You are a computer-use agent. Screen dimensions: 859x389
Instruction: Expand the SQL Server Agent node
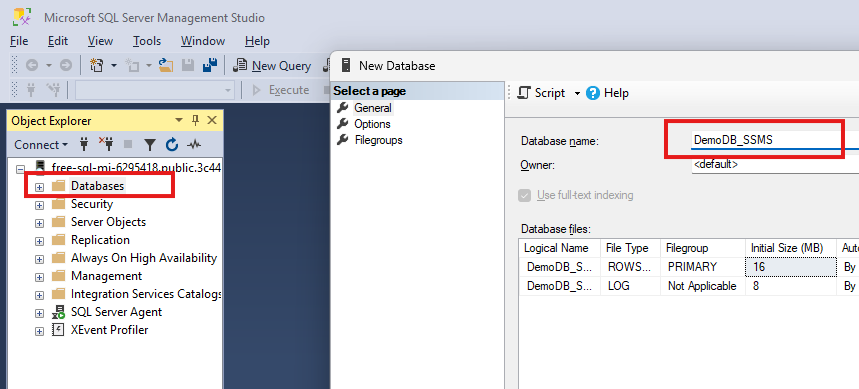click(39, 313)
